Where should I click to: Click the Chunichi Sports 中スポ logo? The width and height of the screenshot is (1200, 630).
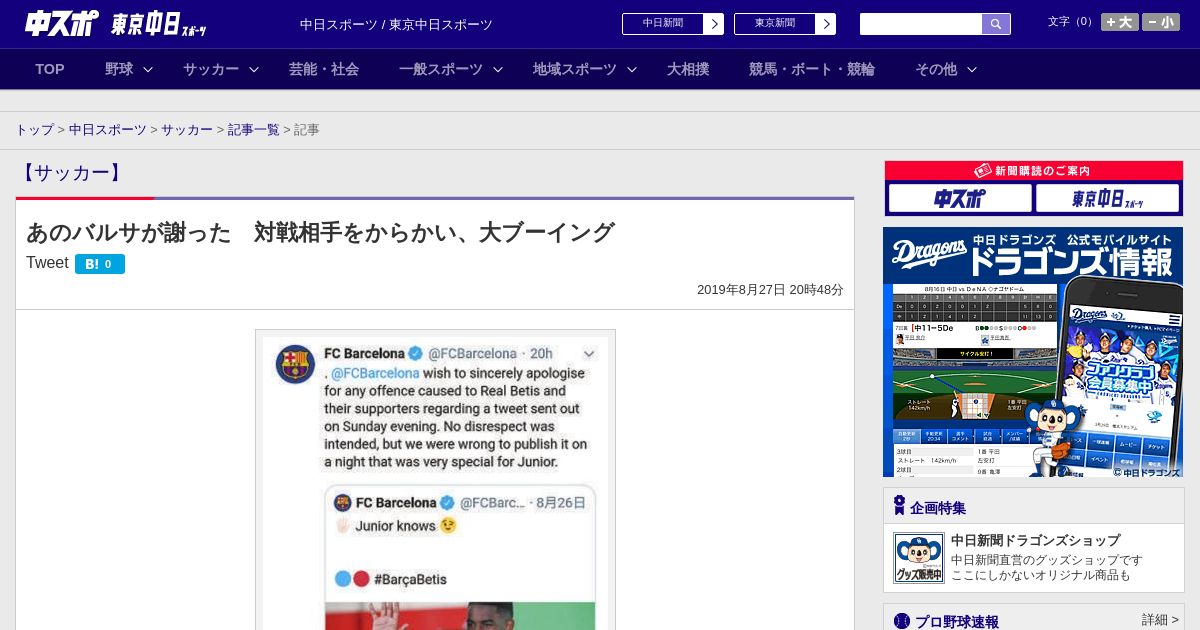tap(61, 23)
